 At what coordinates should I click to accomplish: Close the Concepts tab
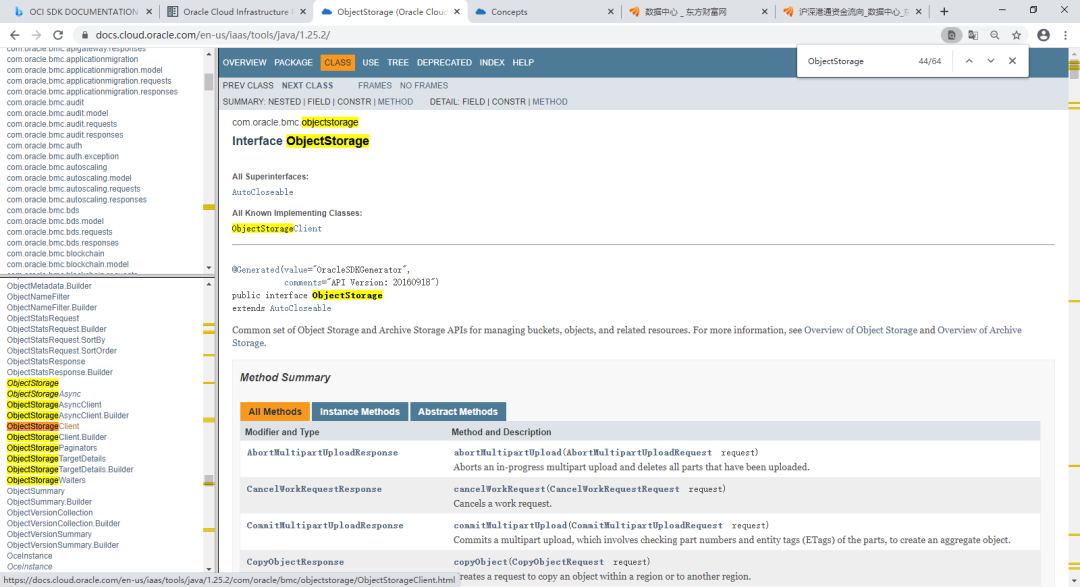pos(611,12)
